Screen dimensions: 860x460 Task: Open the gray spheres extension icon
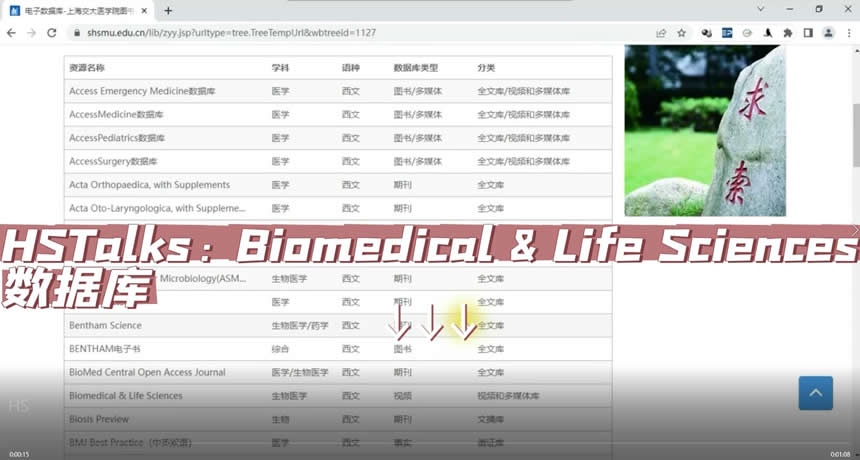point(707,33)
